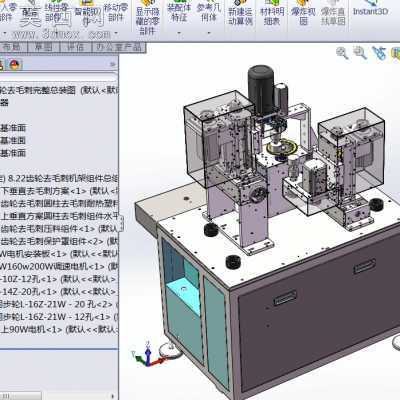Click Zoom to Fit view icon

click(x=342, y=53)
